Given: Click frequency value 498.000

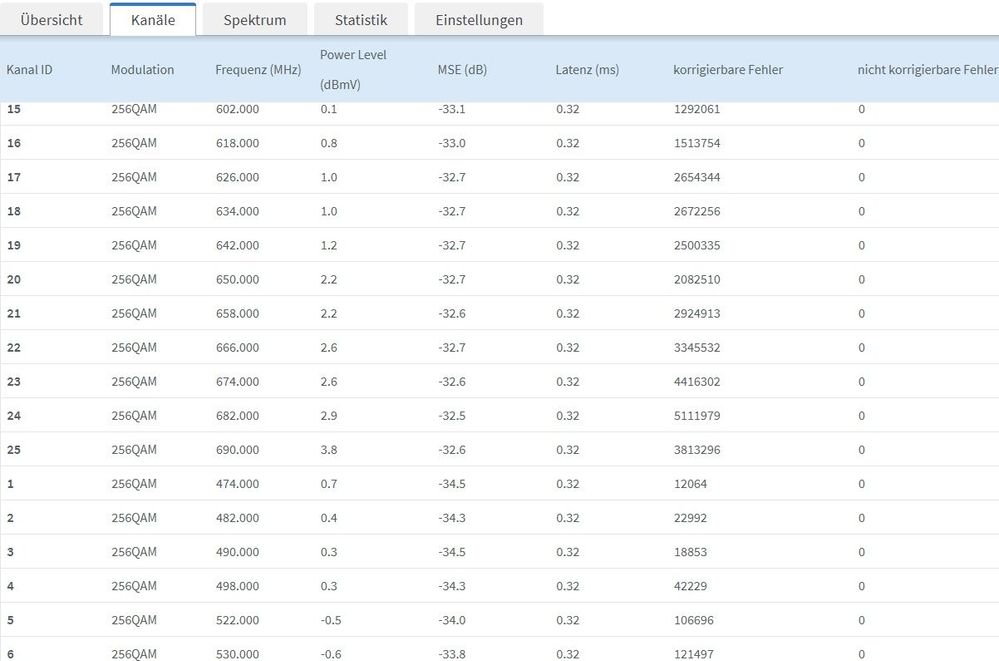Looking at the screenshot, I should 237,586.
